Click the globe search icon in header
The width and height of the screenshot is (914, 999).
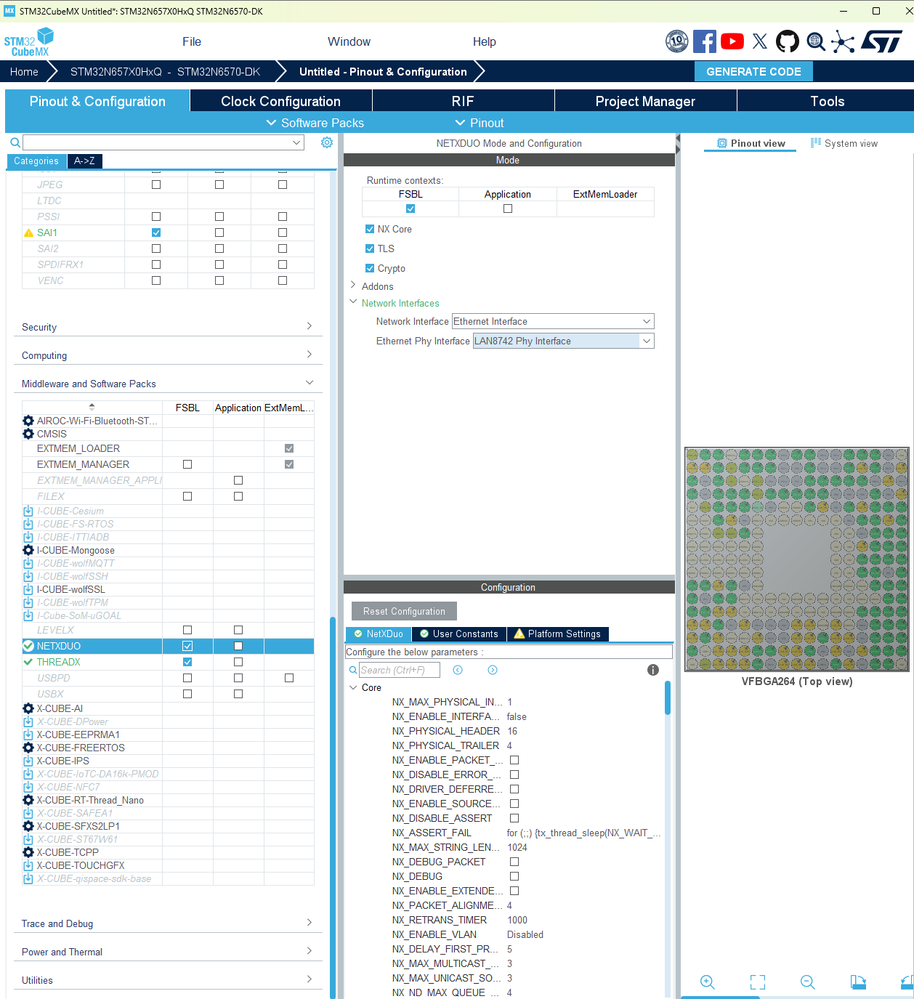[x=815, y=41]
